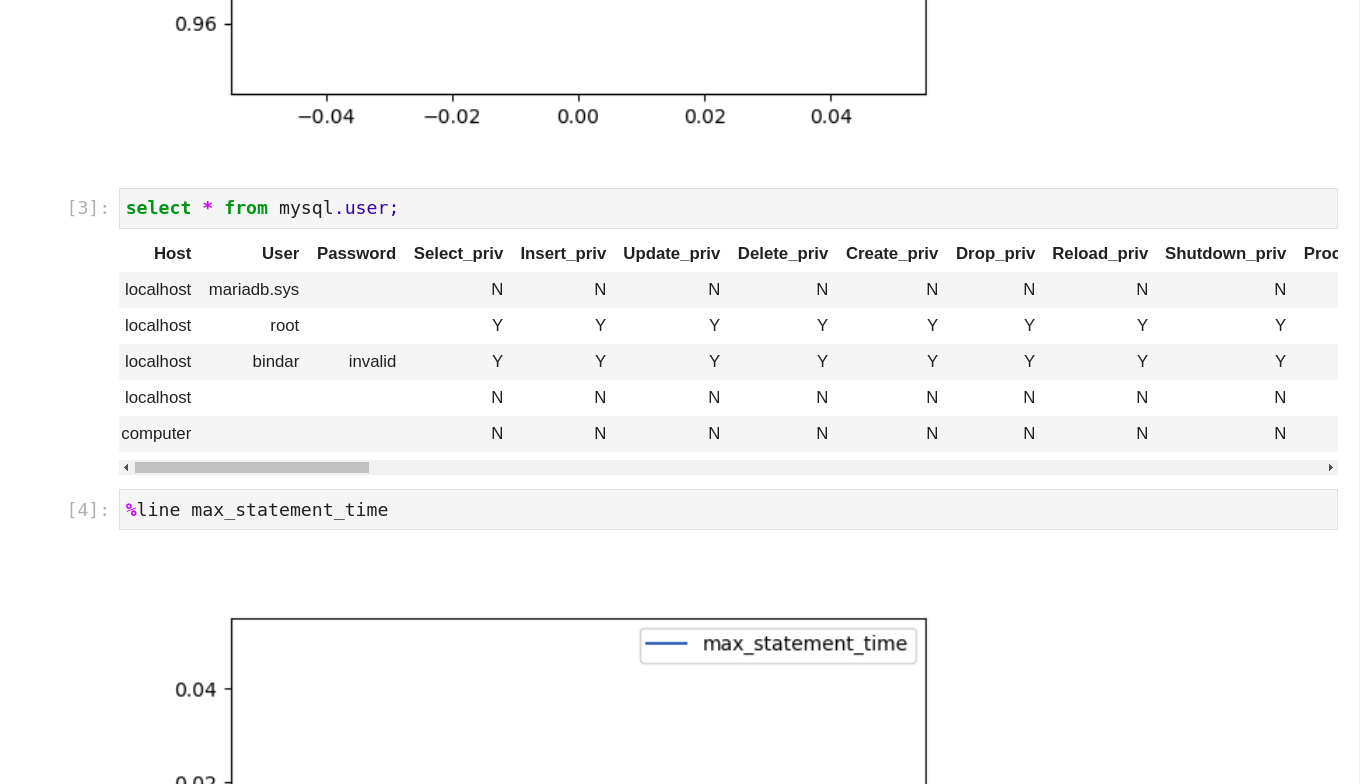Click the 'computer' host cell
This screenshot has width=1360, height=784.
[156, 434]
